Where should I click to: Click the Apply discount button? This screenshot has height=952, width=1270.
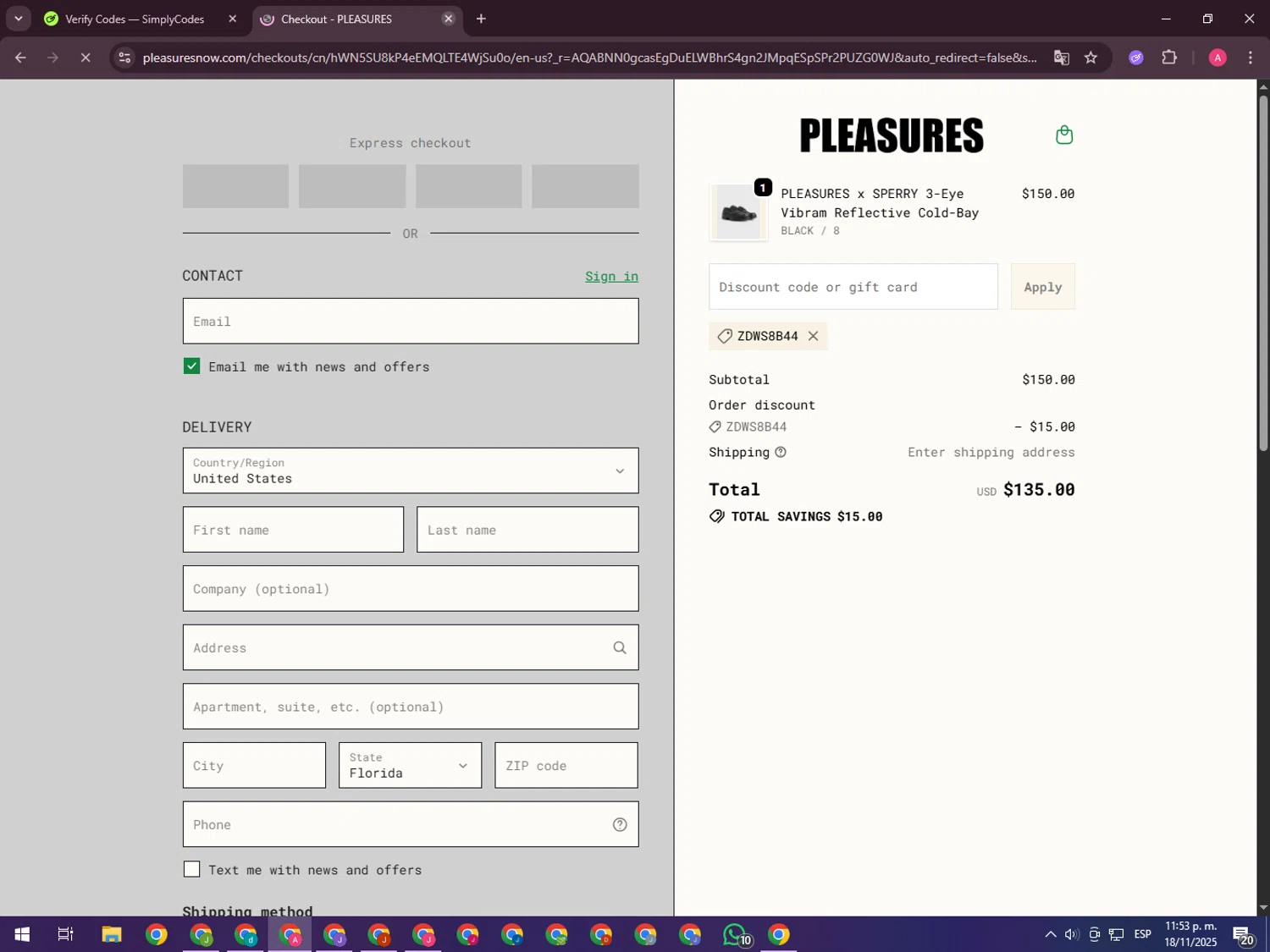[1042, 287]
